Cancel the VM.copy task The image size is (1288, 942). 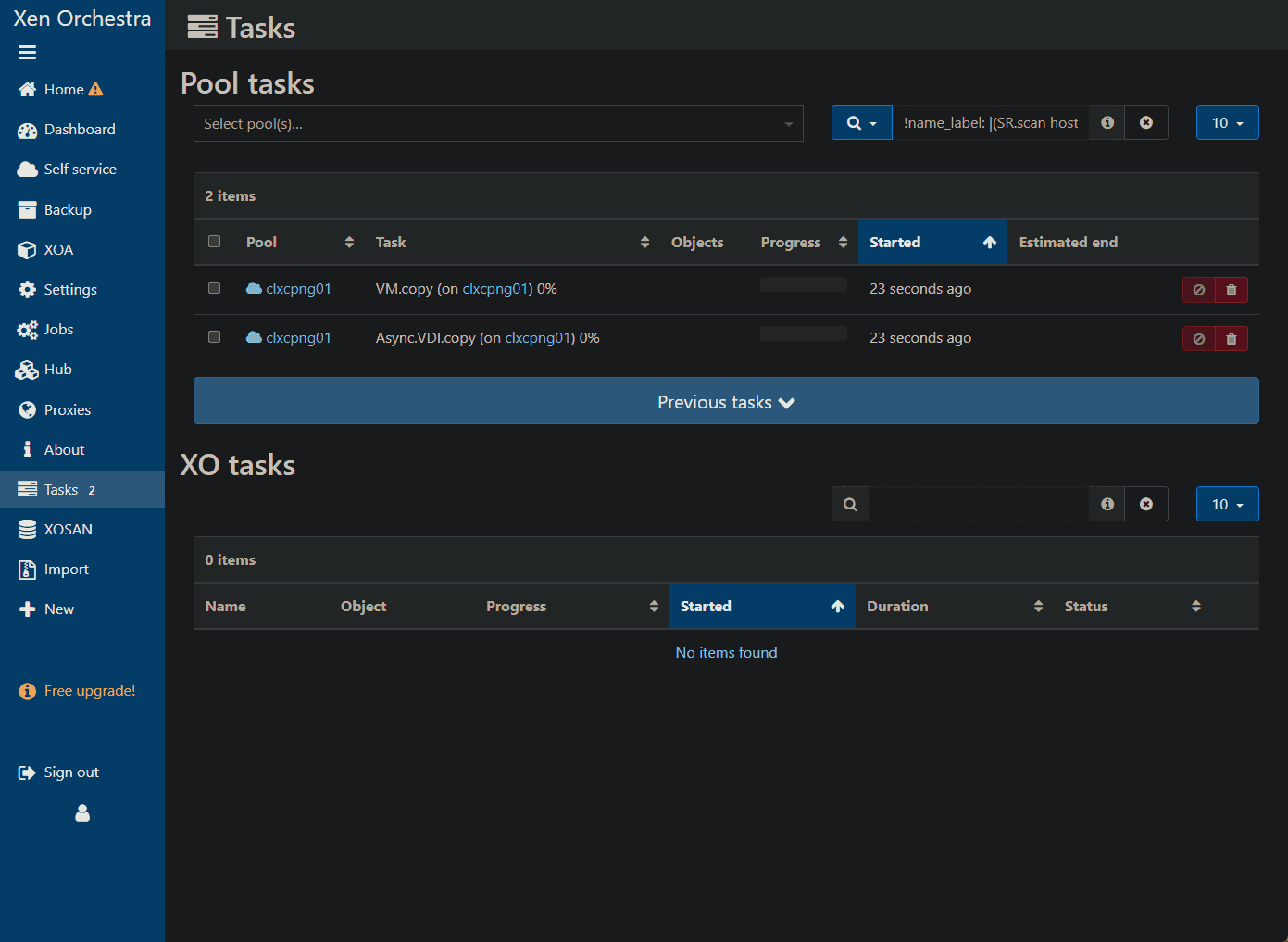[1198, 290]
